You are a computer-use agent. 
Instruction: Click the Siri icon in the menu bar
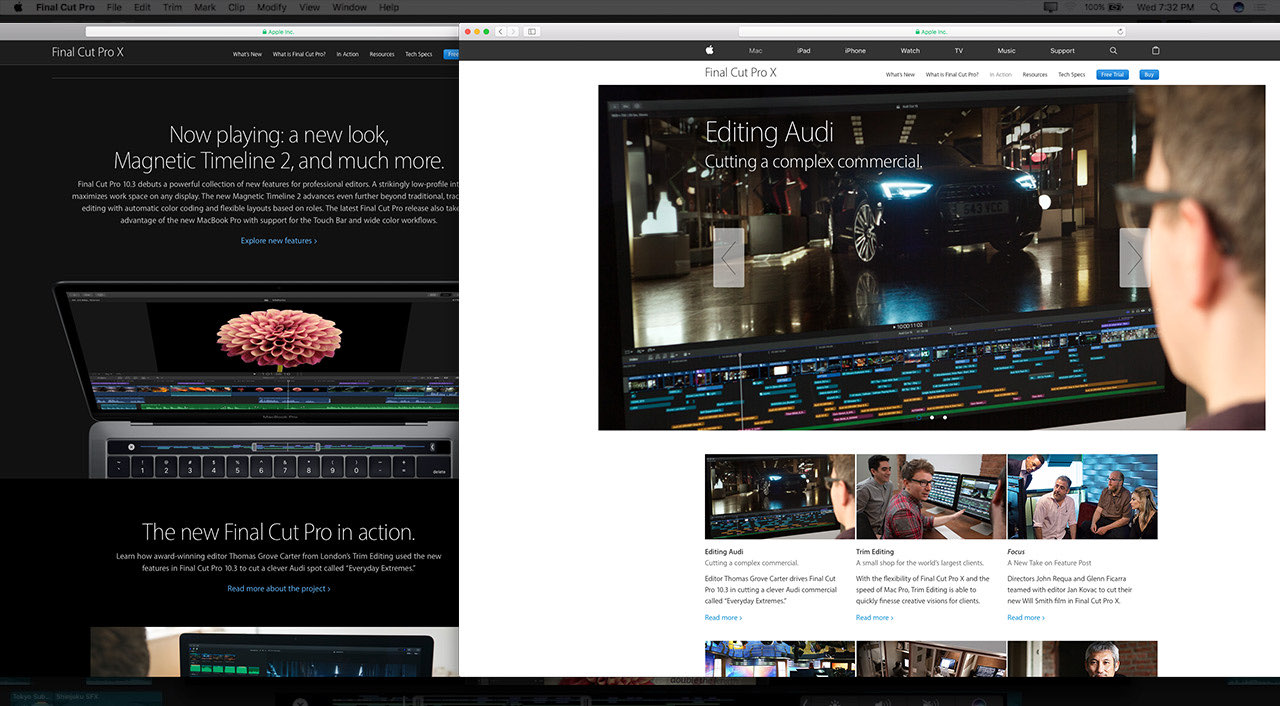pyautogui.click(x=1240, y=7)
